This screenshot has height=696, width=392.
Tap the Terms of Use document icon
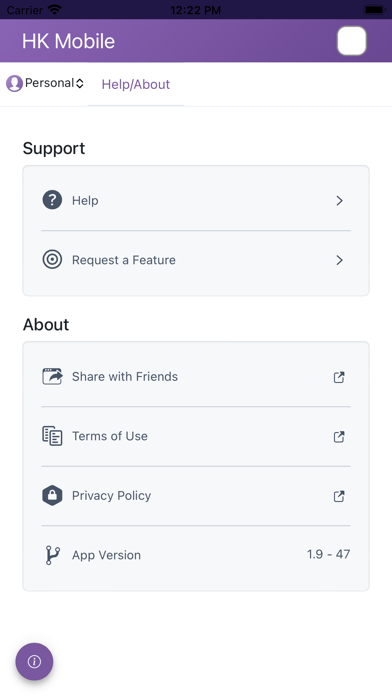(52, 436)
